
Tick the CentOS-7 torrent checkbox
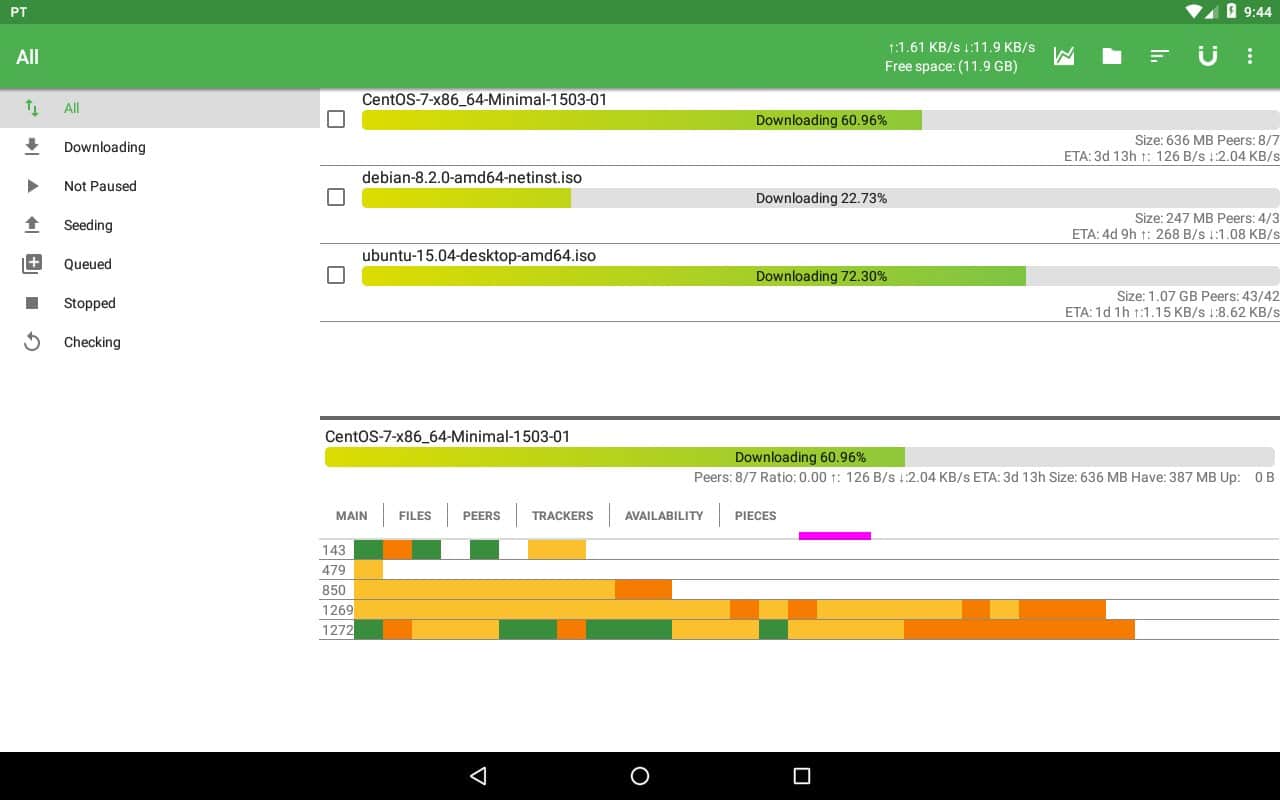pos(336,119)
